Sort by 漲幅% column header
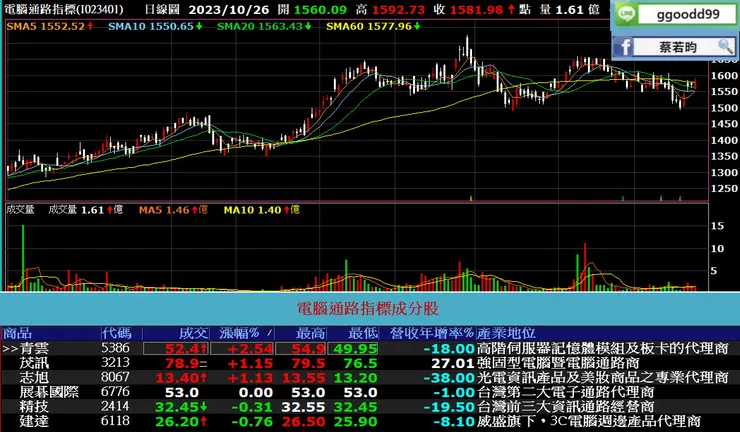The height and width of the screenshot is (432, 740). 239,333
